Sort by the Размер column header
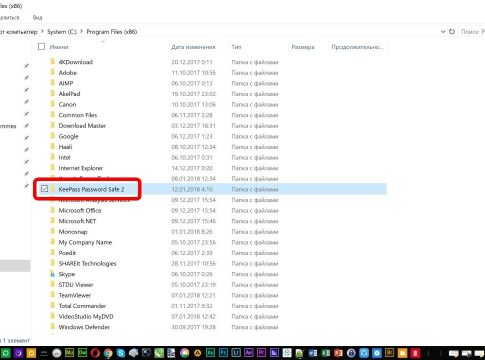This screenshot has height=360, width=485. click(303, 47)
